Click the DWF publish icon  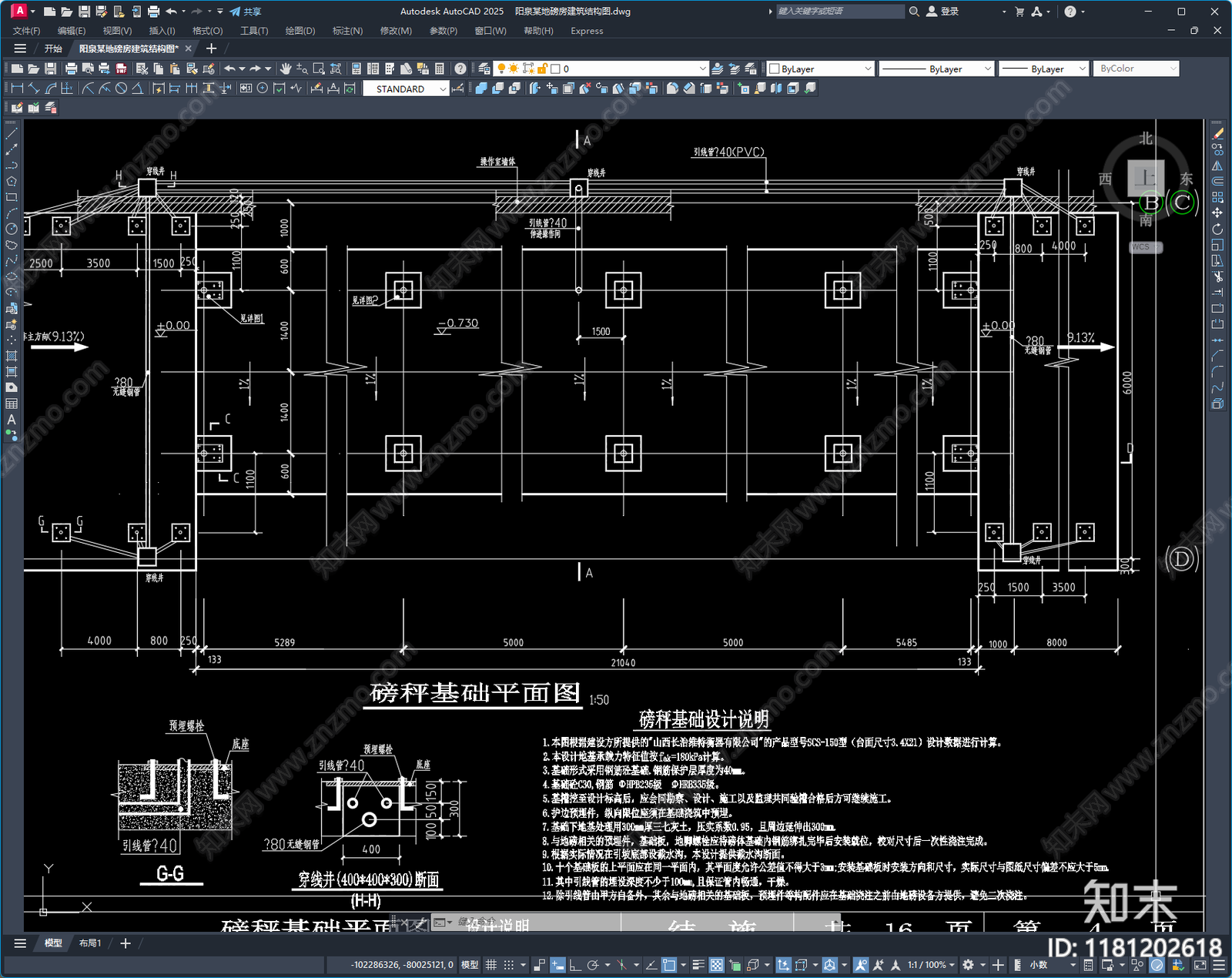point(121,69)
